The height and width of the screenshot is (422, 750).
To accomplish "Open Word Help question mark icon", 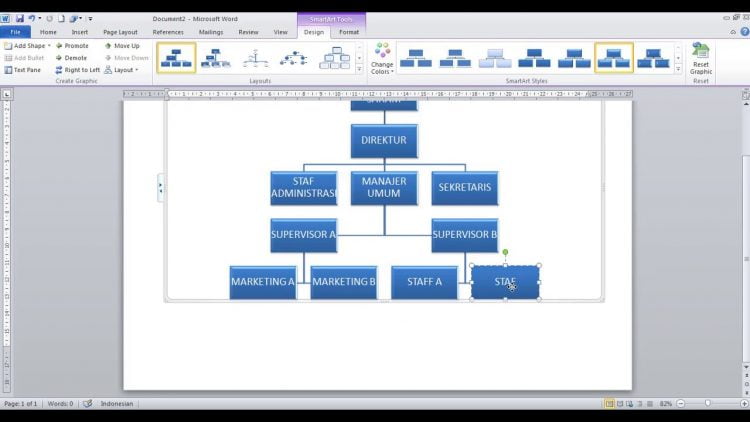I will pos(745,32).
